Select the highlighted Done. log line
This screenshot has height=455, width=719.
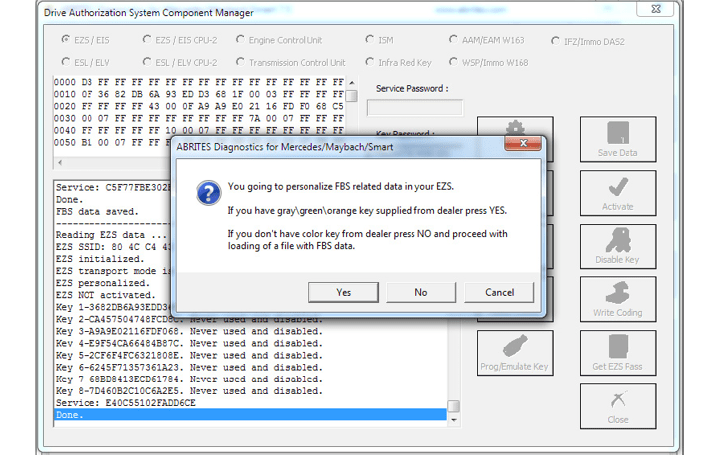[250, 414]
